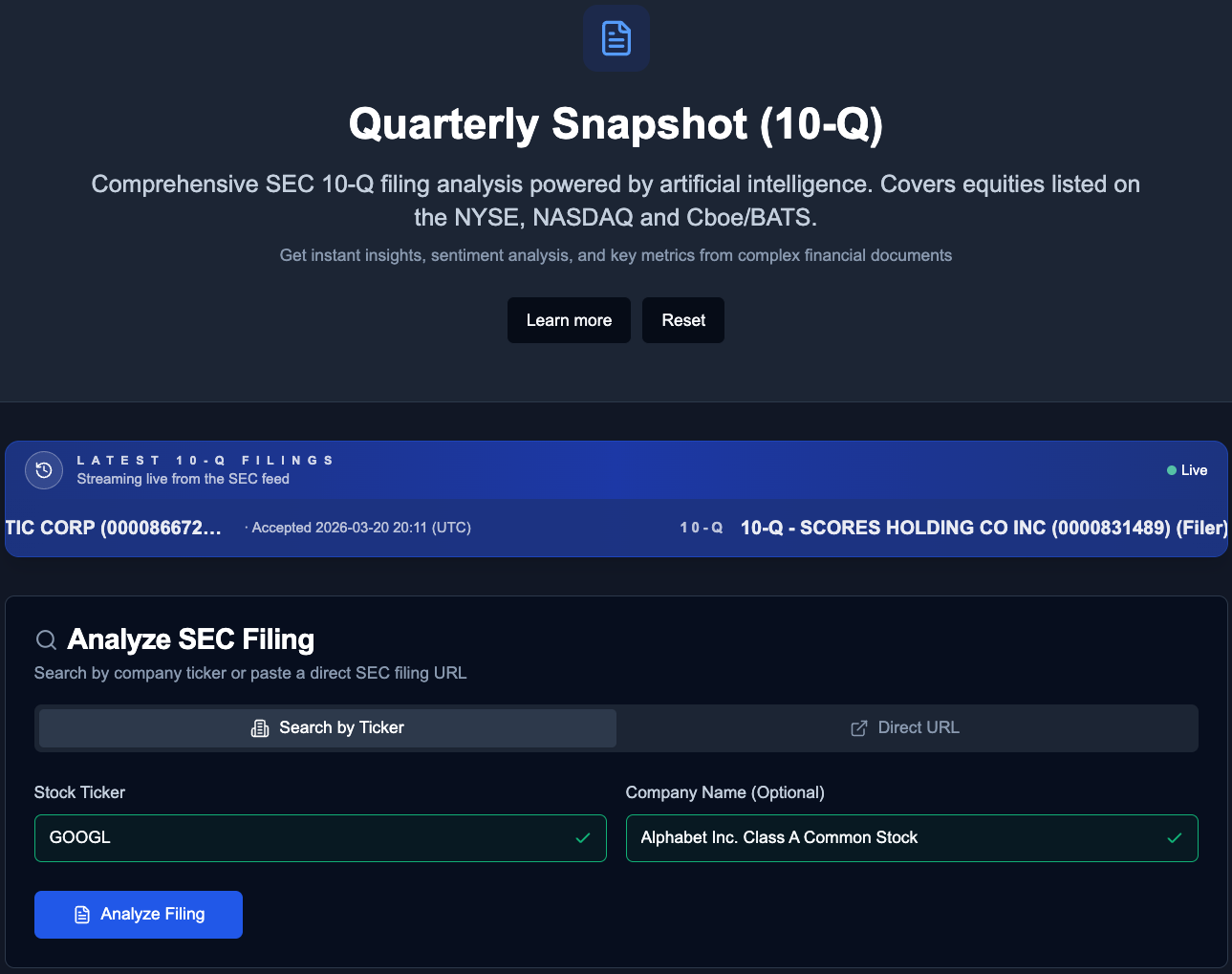Click the magnifier icon beside Analyze SEC Filing
The height and width of the screenshot is (974, 1232).
point(45,639)
